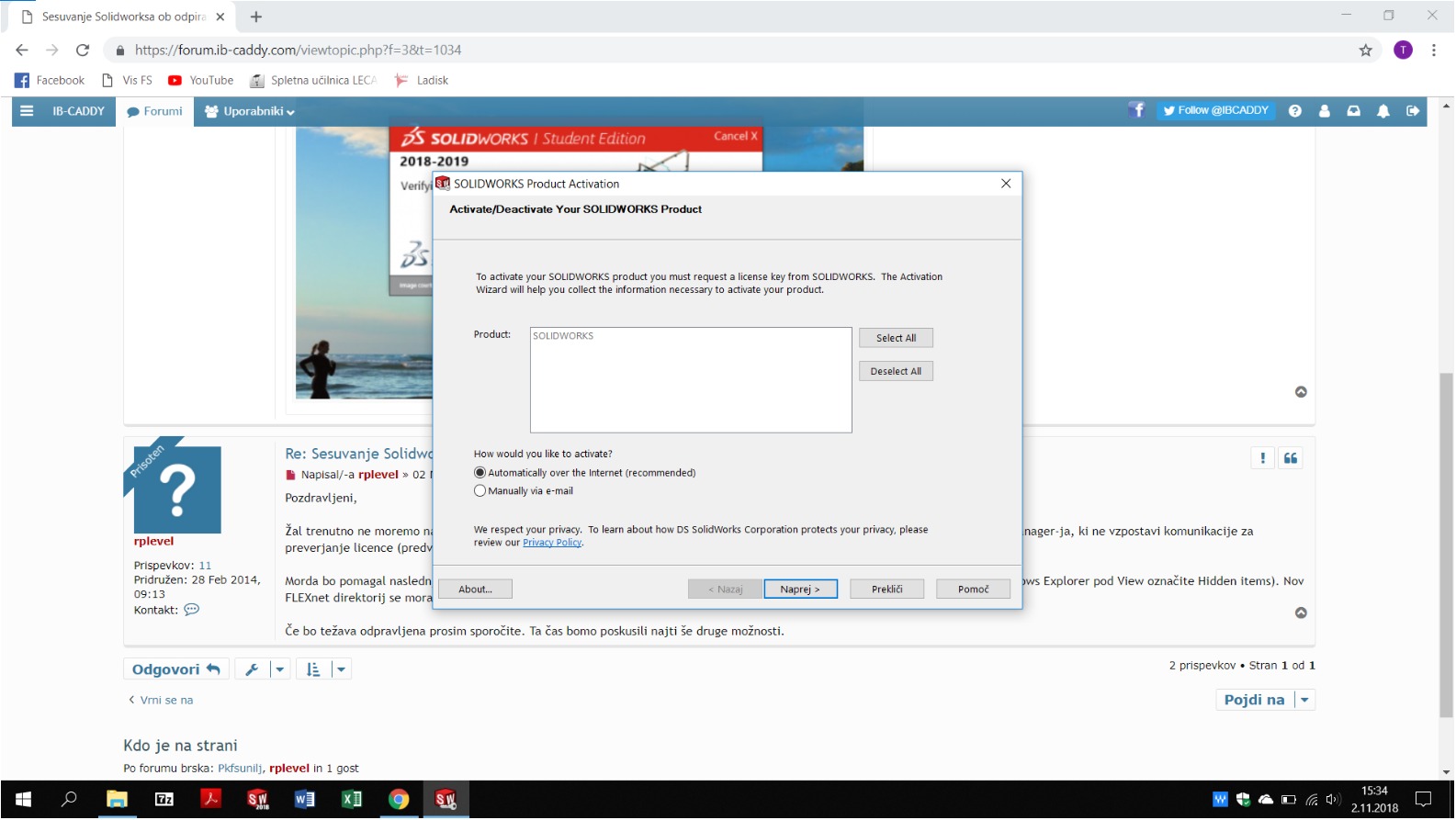
Task: Open SolidWorks from the Windows taskbar
Action: (446, 799)
